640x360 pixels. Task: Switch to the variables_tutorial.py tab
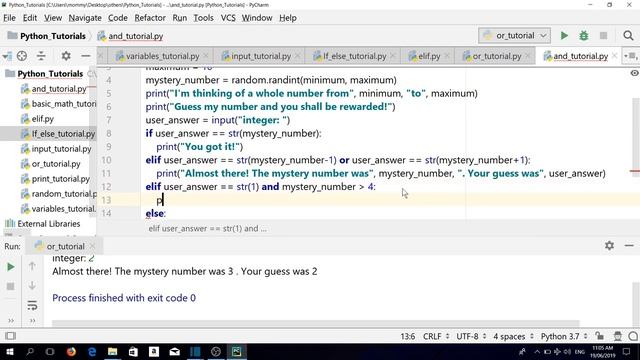click(162, 56)
